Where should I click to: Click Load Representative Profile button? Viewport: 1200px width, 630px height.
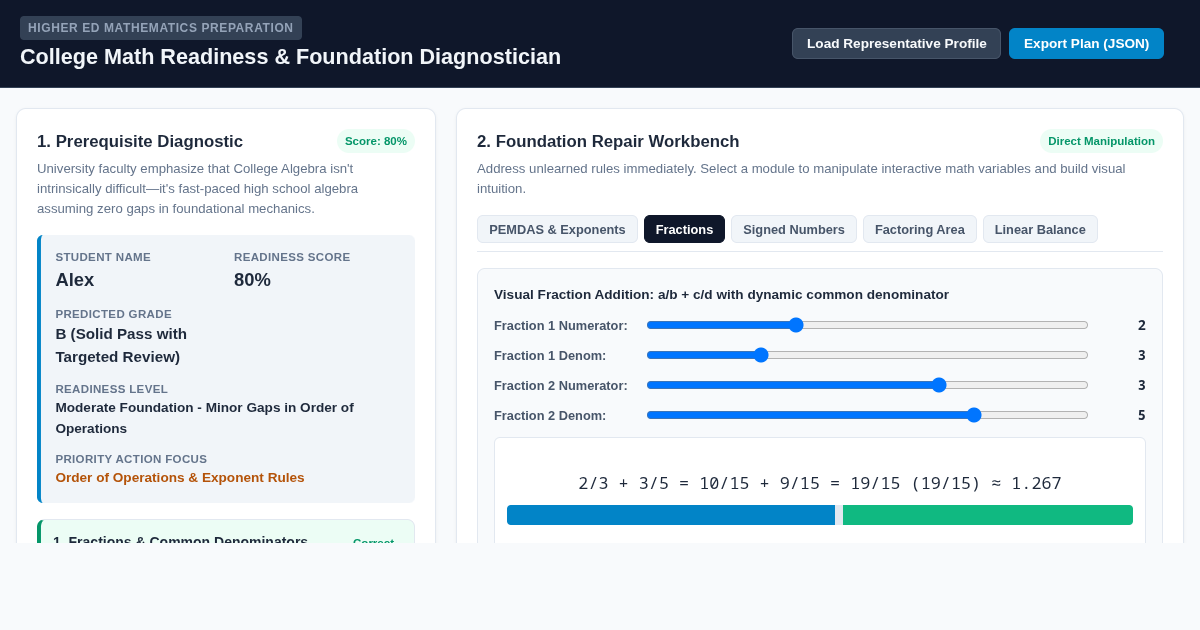896,43
